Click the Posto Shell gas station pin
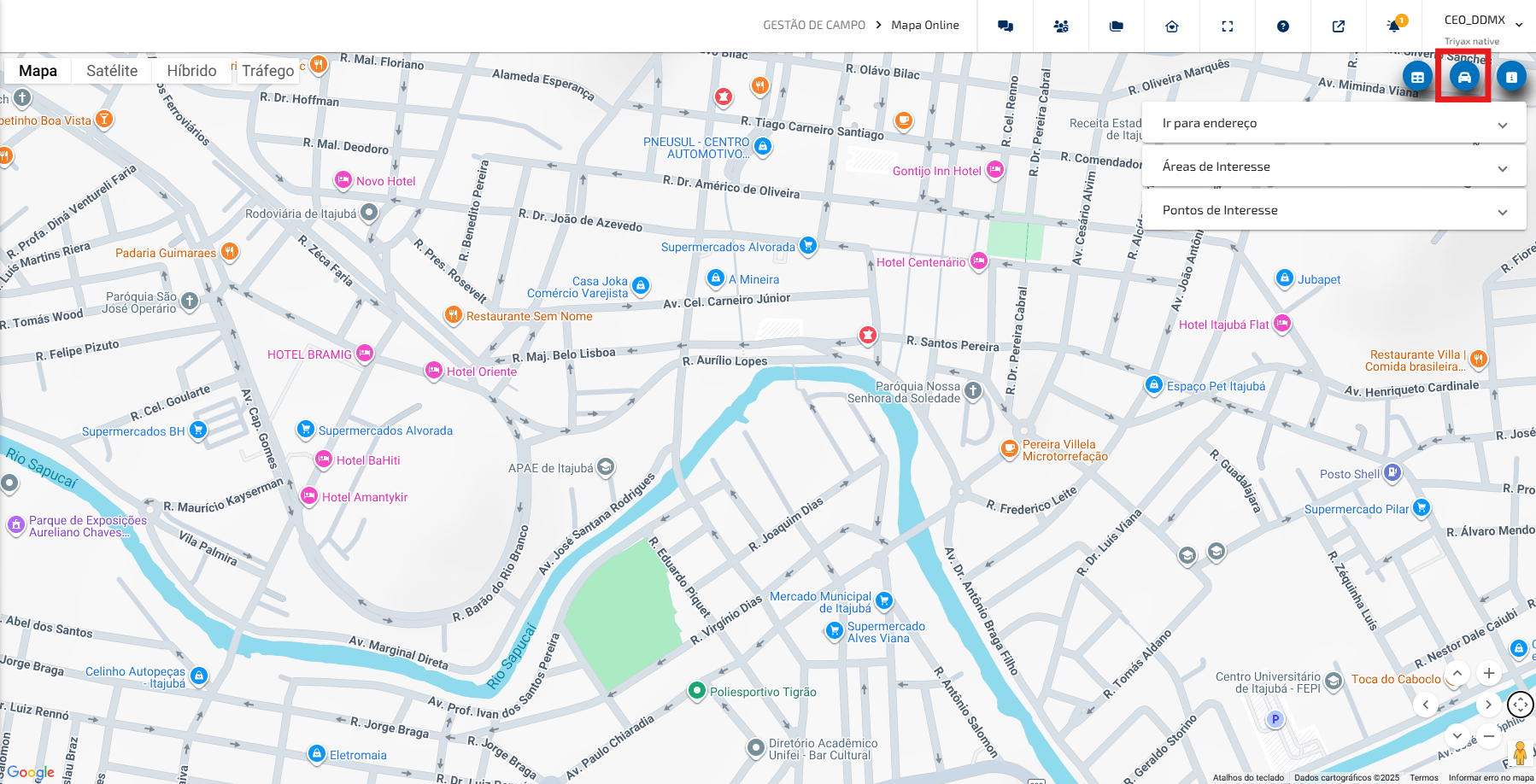The image size is (1536, 784). [x=1392, y=472]
